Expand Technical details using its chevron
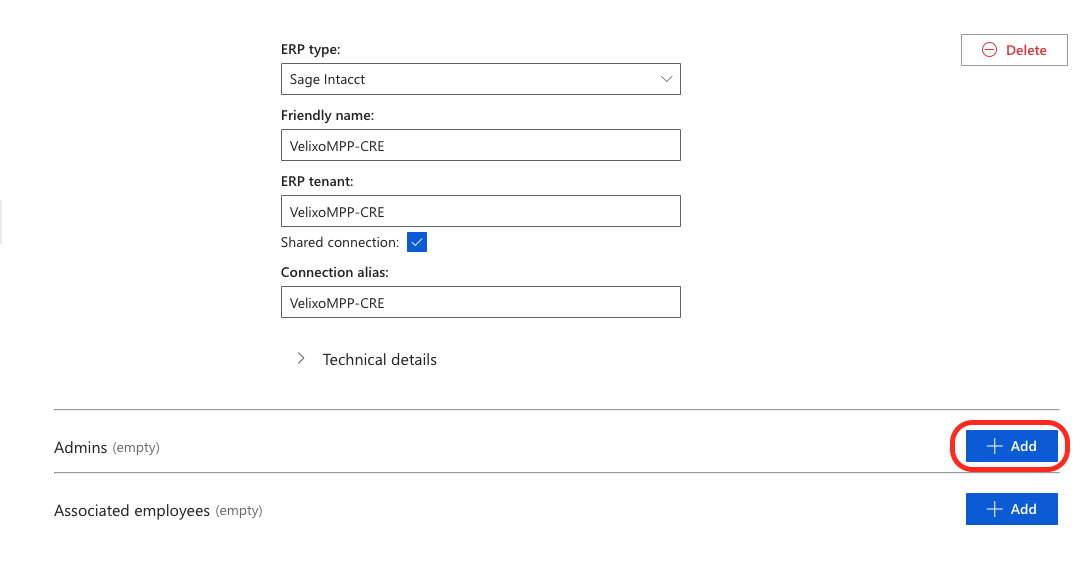 click(x=301, y=359)
